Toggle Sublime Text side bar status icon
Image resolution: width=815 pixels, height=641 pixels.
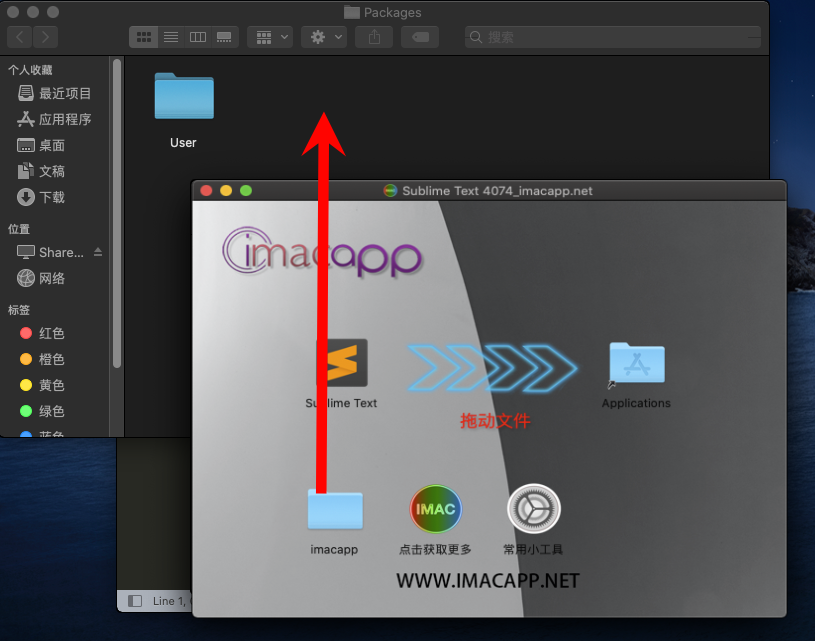pos(135,601)
